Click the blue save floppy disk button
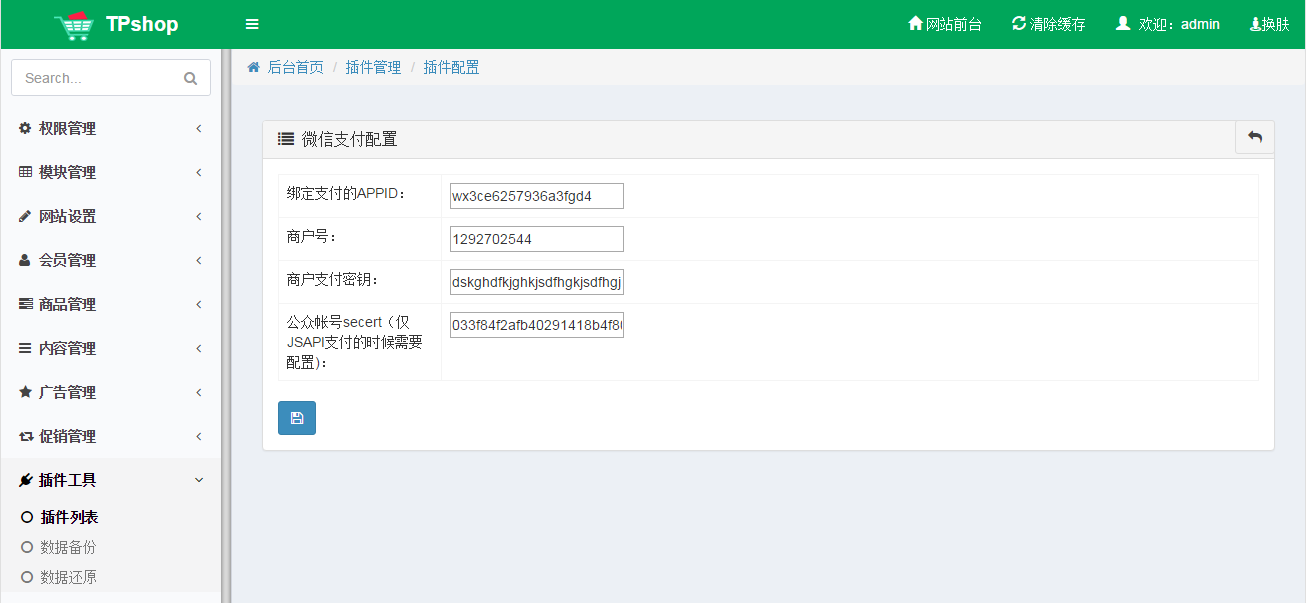This screenshot has height=603, width=1306. [297, 418]
